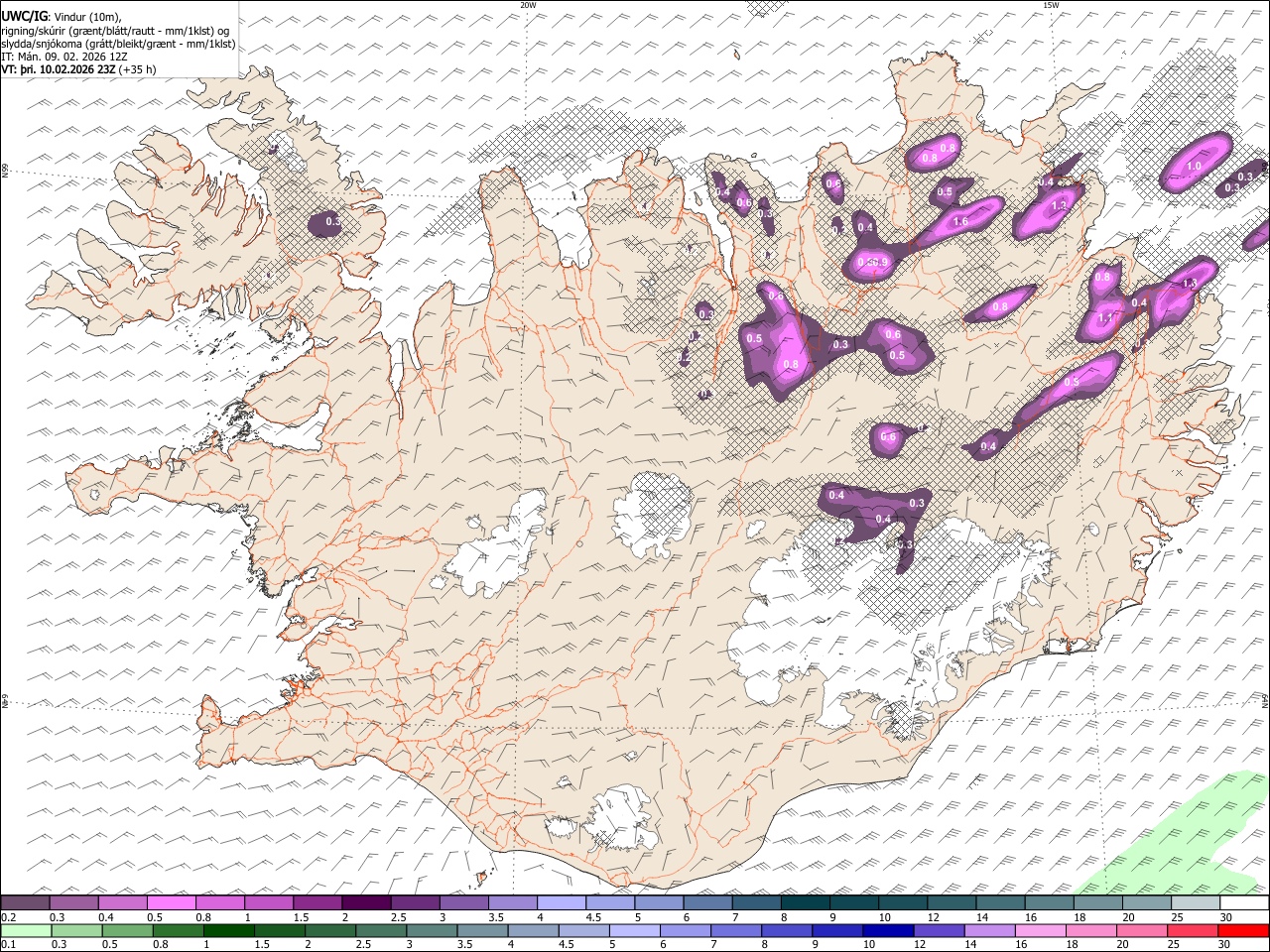1270x952 pixels.
Task: Click the 3 grey-green swatch, lower row
Action: (x=433, y=931)
